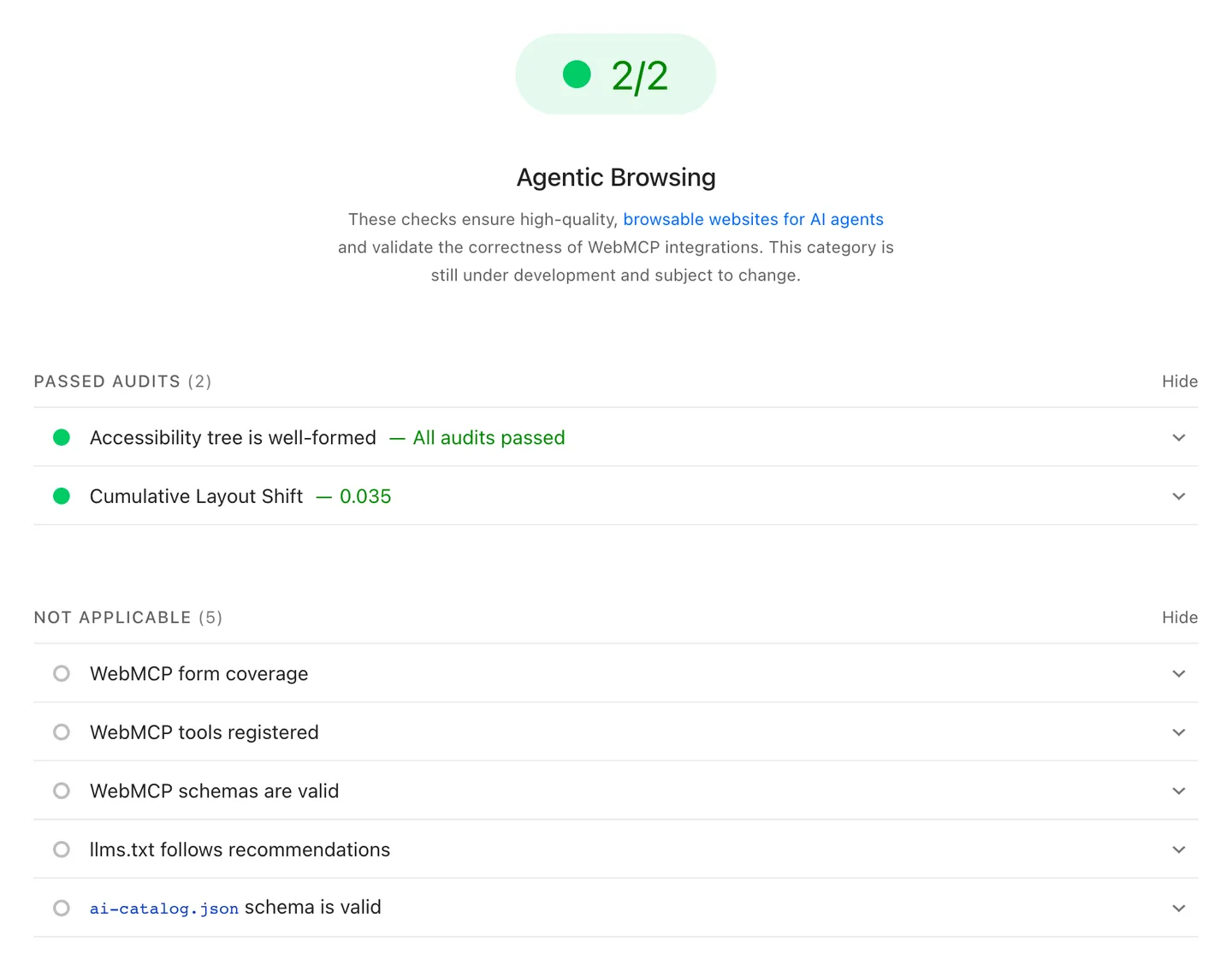Expand the WebMCP form coverage chevron
Viewport: 1232px width, 971px height.
[1179, 674]
